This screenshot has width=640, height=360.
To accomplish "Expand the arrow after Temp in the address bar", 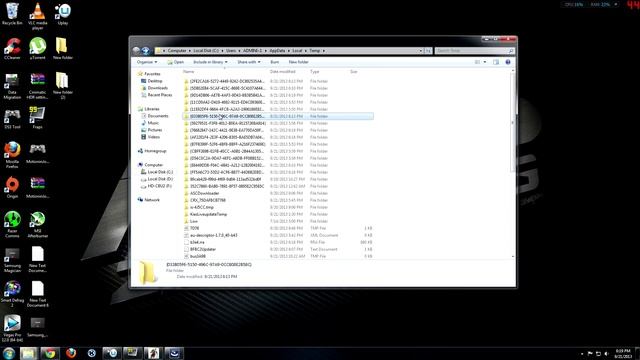I will click(324, 51).
